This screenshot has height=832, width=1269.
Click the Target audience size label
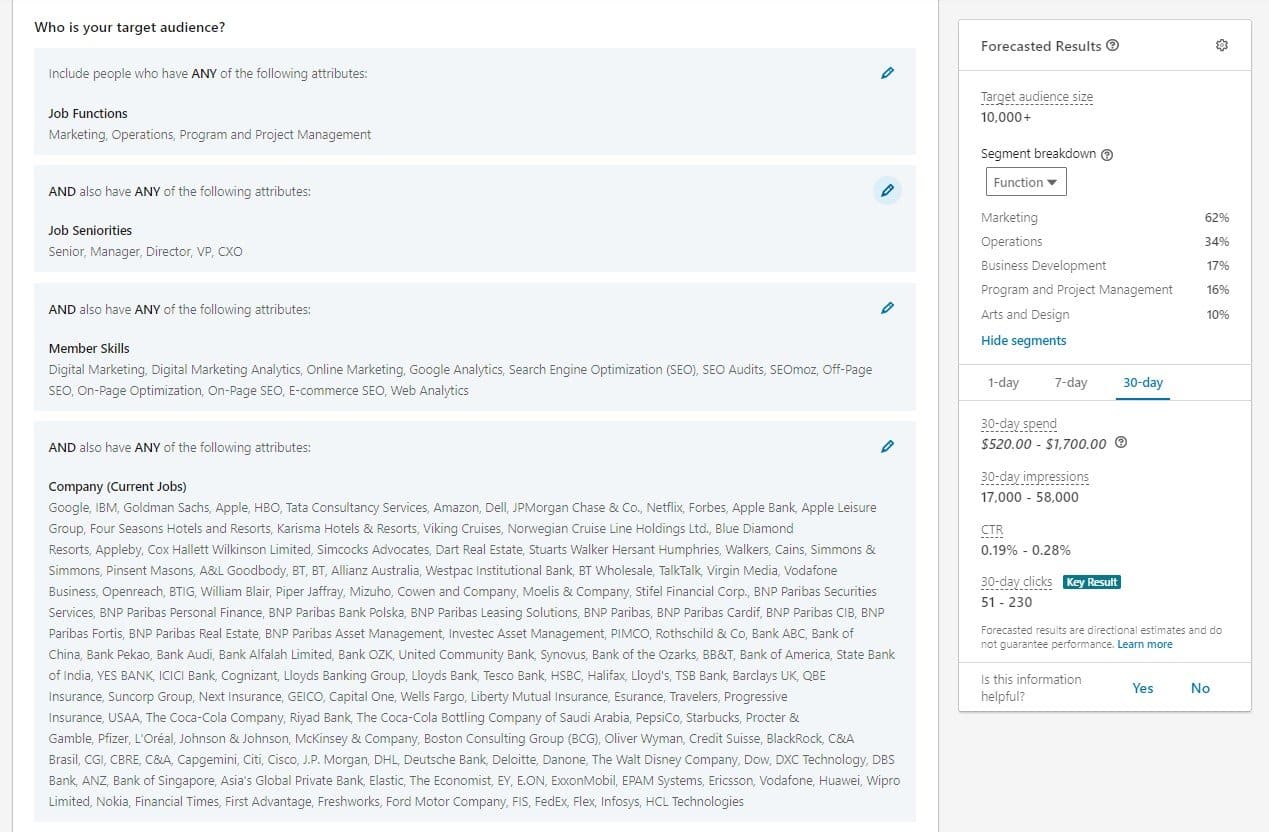click(1036, 97)
